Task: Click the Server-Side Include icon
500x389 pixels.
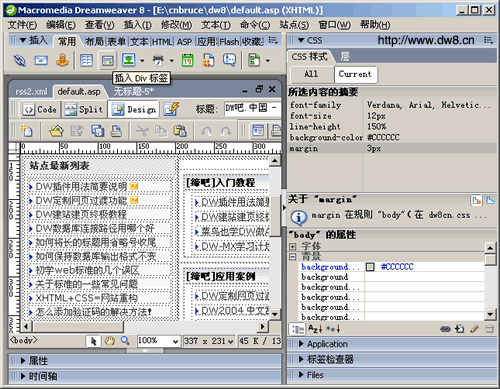Action: [208, 60]
